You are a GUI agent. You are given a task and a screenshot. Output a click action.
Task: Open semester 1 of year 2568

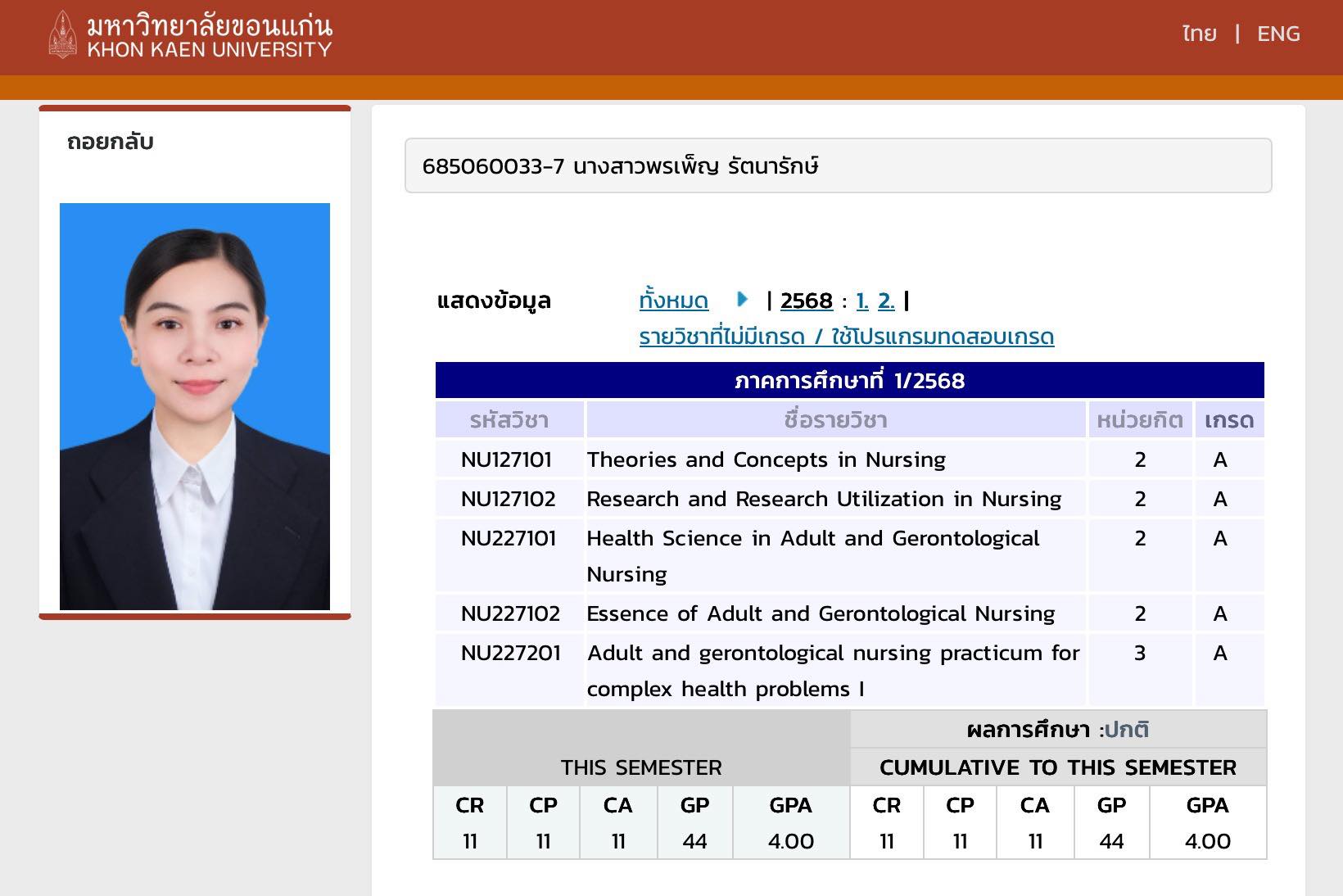861,301
